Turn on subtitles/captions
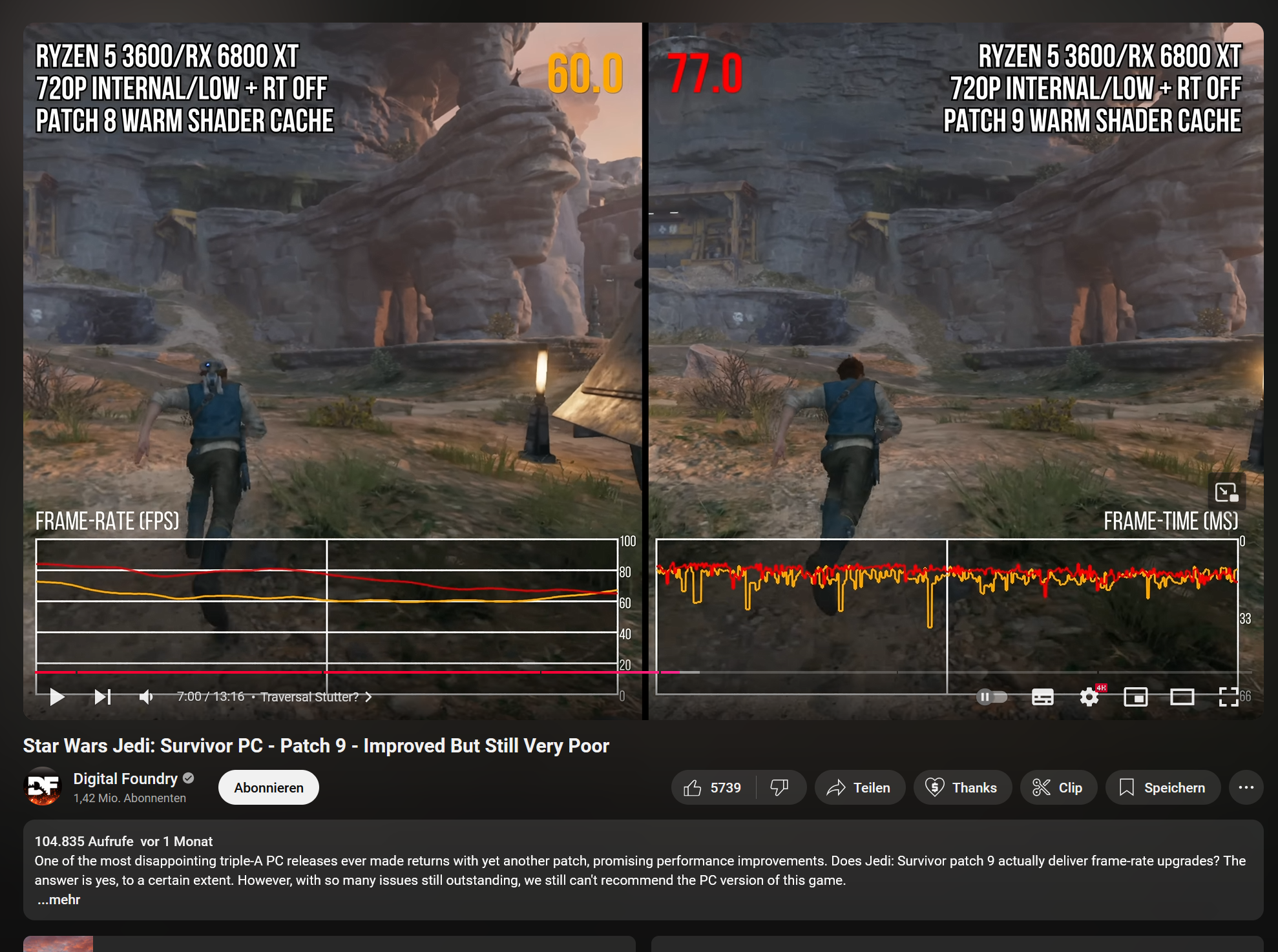 1042,697
